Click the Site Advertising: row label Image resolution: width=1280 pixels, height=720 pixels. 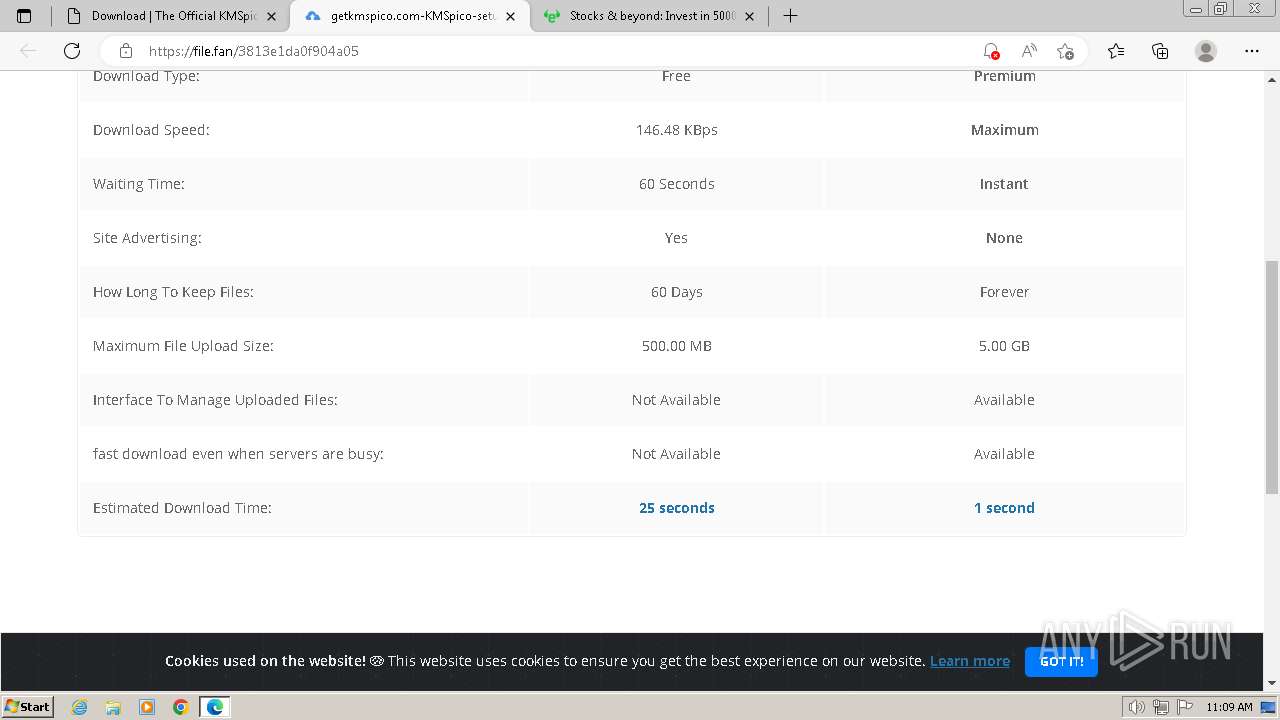tap(147, 238)
